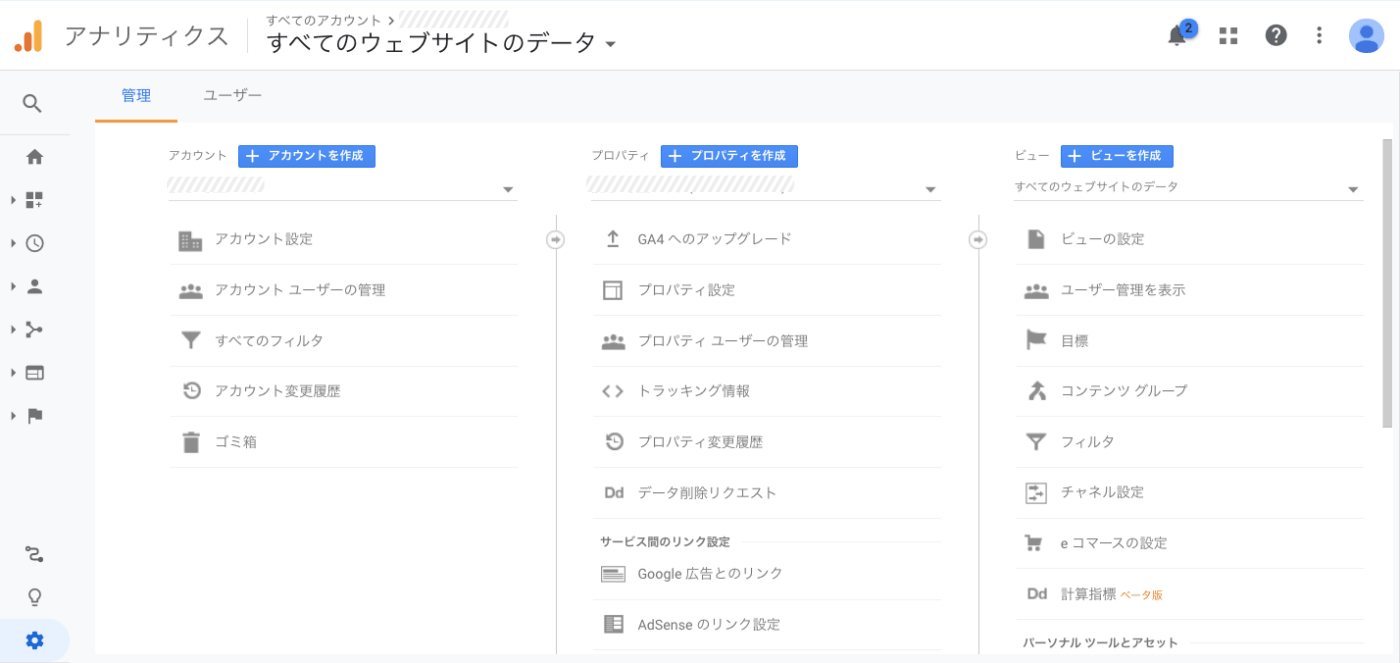This screenshot has width=1400, height=663.
Task: Click the arrow between account and property columns
Action: [556, 240]
